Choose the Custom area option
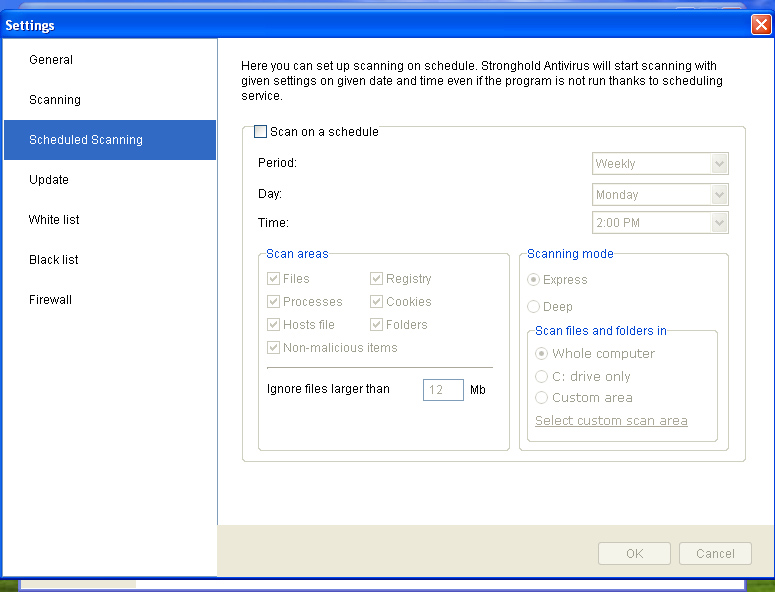This screenshot has width=775, height=592. click(542, 397)
